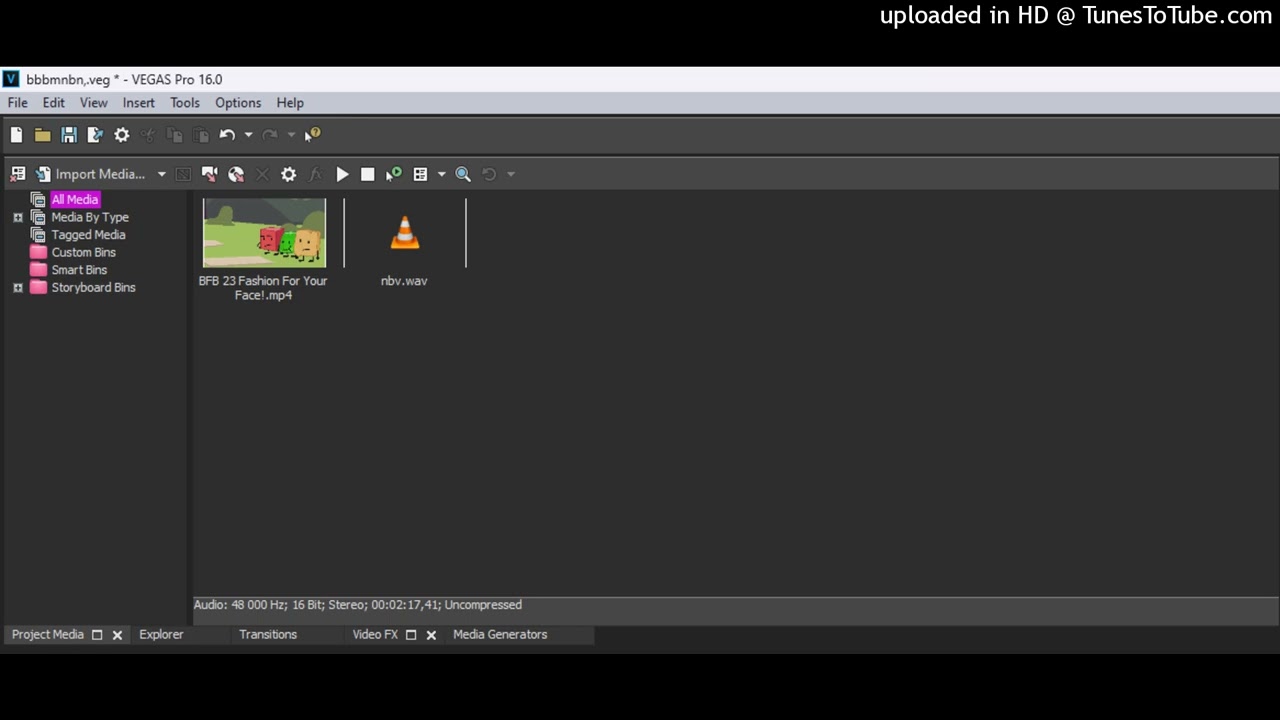Switch to the Video FX tab
Image resolution: width=1280 pixels, height=720 pixels.
point(375,635)
